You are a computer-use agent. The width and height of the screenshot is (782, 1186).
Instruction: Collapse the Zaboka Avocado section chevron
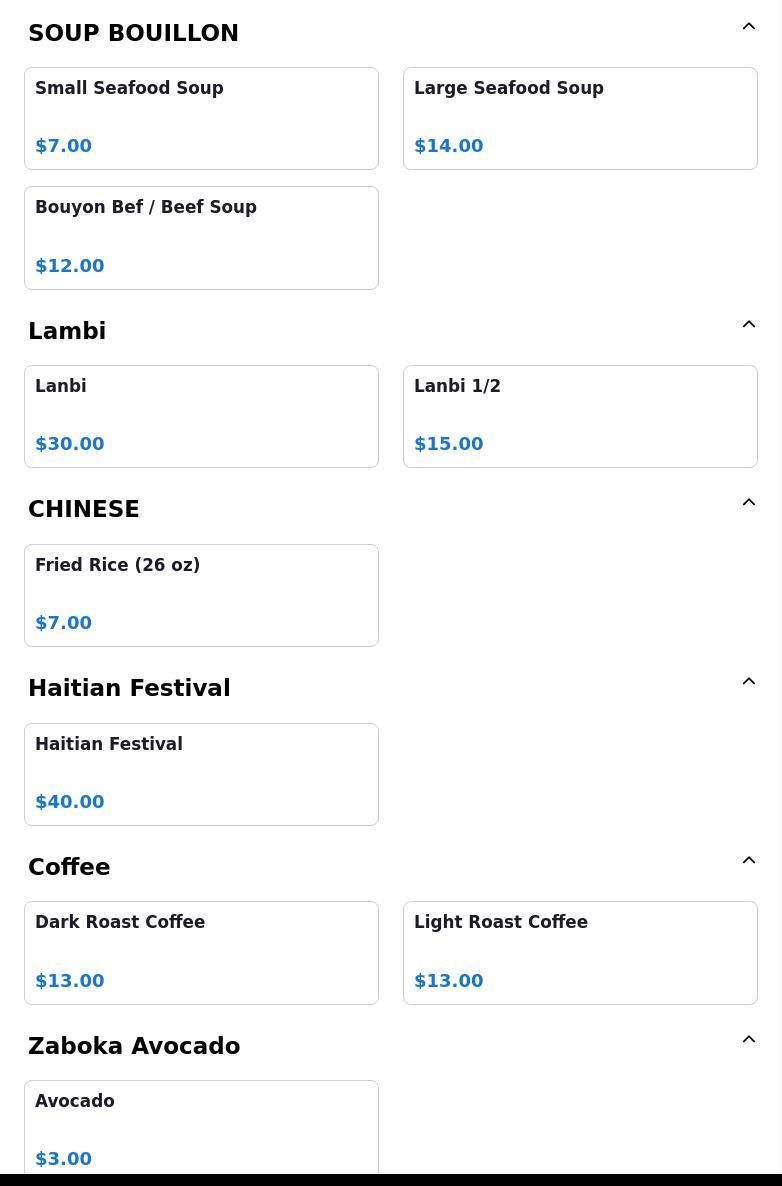point(748,1040)
